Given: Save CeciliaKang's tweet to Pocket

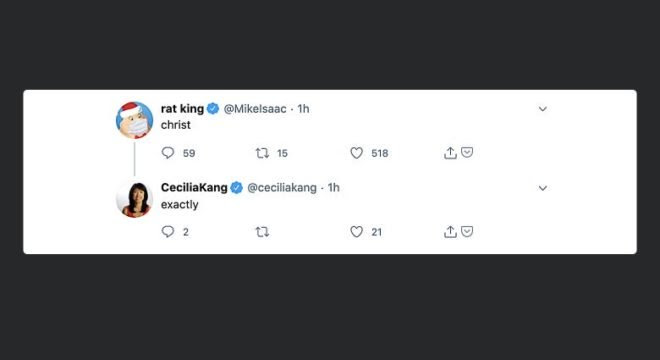Looking at the screenshot, I should click(467, 231).
